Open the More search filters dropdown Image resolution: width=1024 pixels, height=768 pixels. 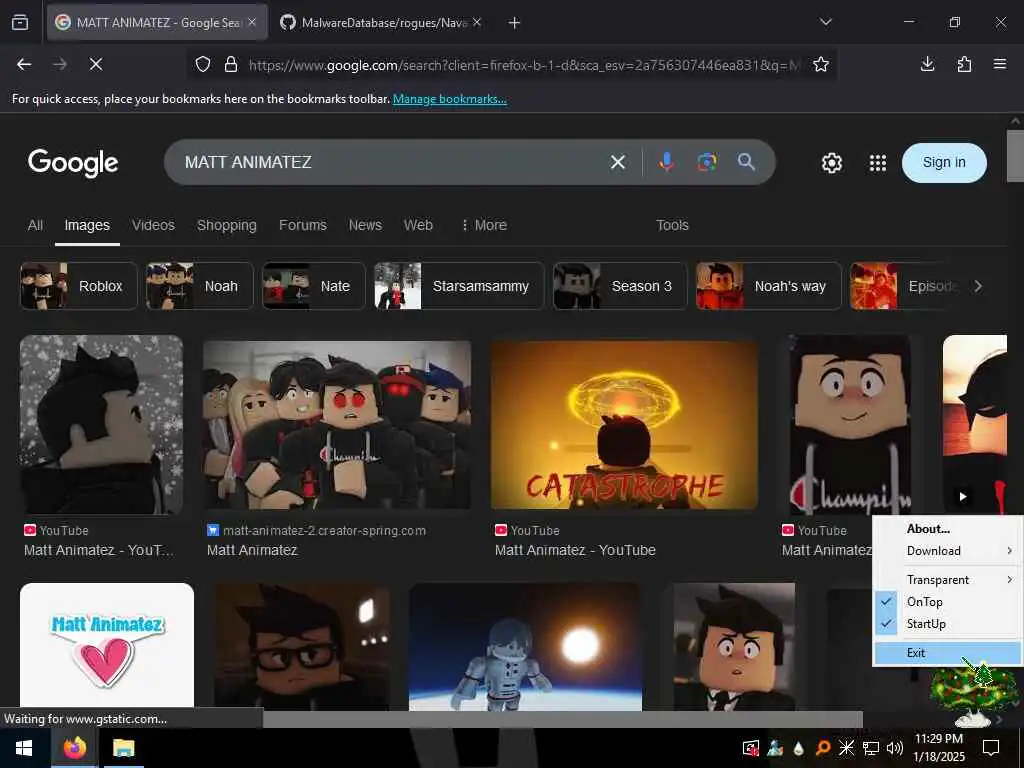(x=484, y=225)
